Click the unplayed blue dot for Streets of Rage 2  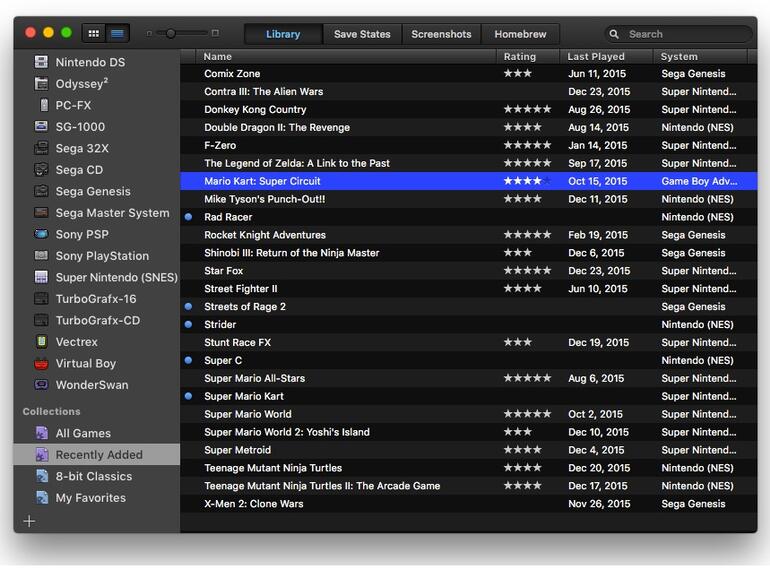tap(188, 306)
